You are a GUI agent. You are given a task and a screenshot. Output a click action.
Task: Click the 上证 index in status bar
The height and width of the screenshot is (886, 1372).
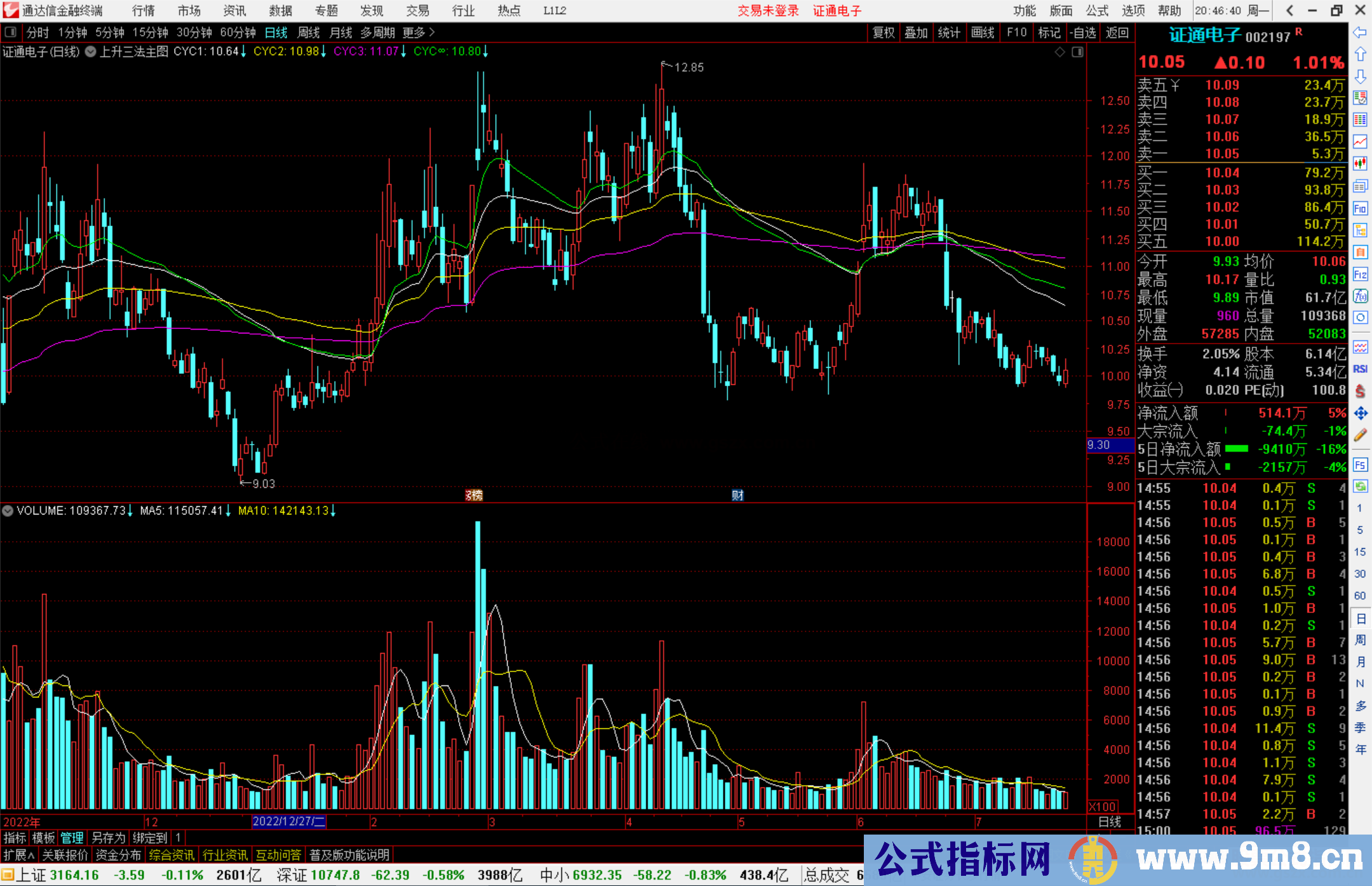point(31,875)
